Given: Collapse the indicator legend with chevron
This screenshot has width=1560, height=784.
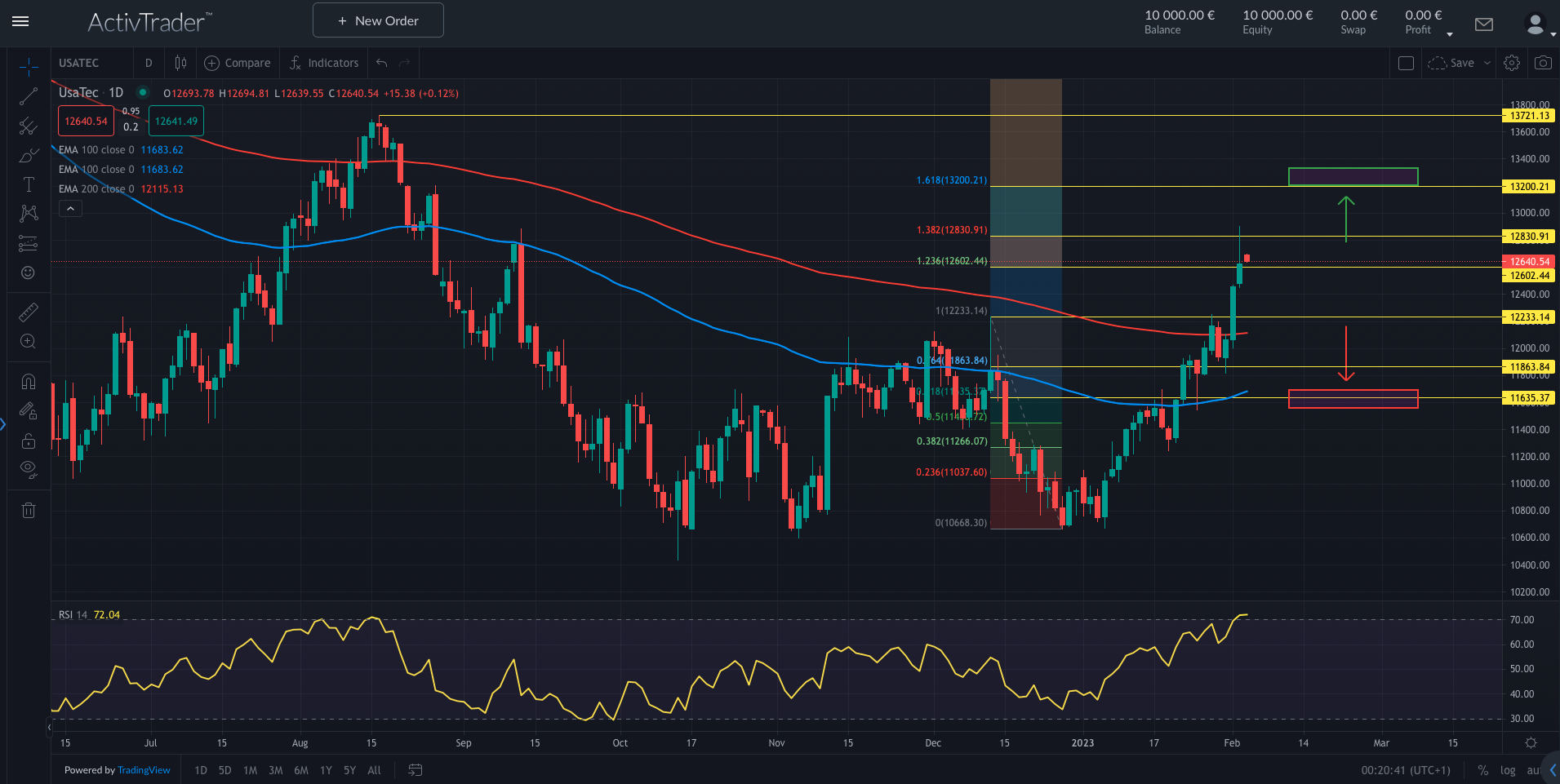Looking at the screenshot, I should (71, 209).
